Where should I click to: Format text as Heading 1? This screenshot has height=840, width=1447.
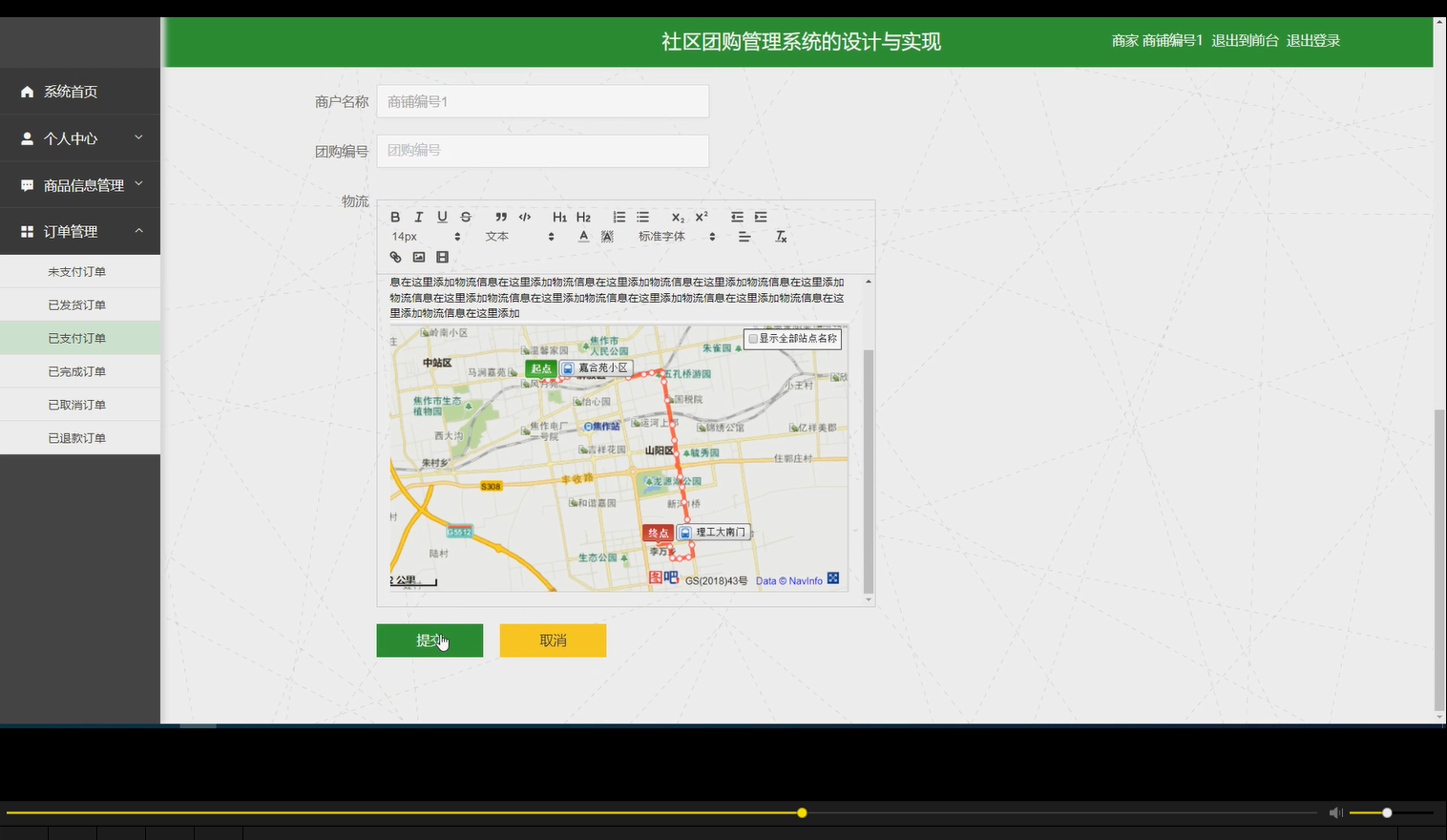pyautogui.click(x=559, y=217)
